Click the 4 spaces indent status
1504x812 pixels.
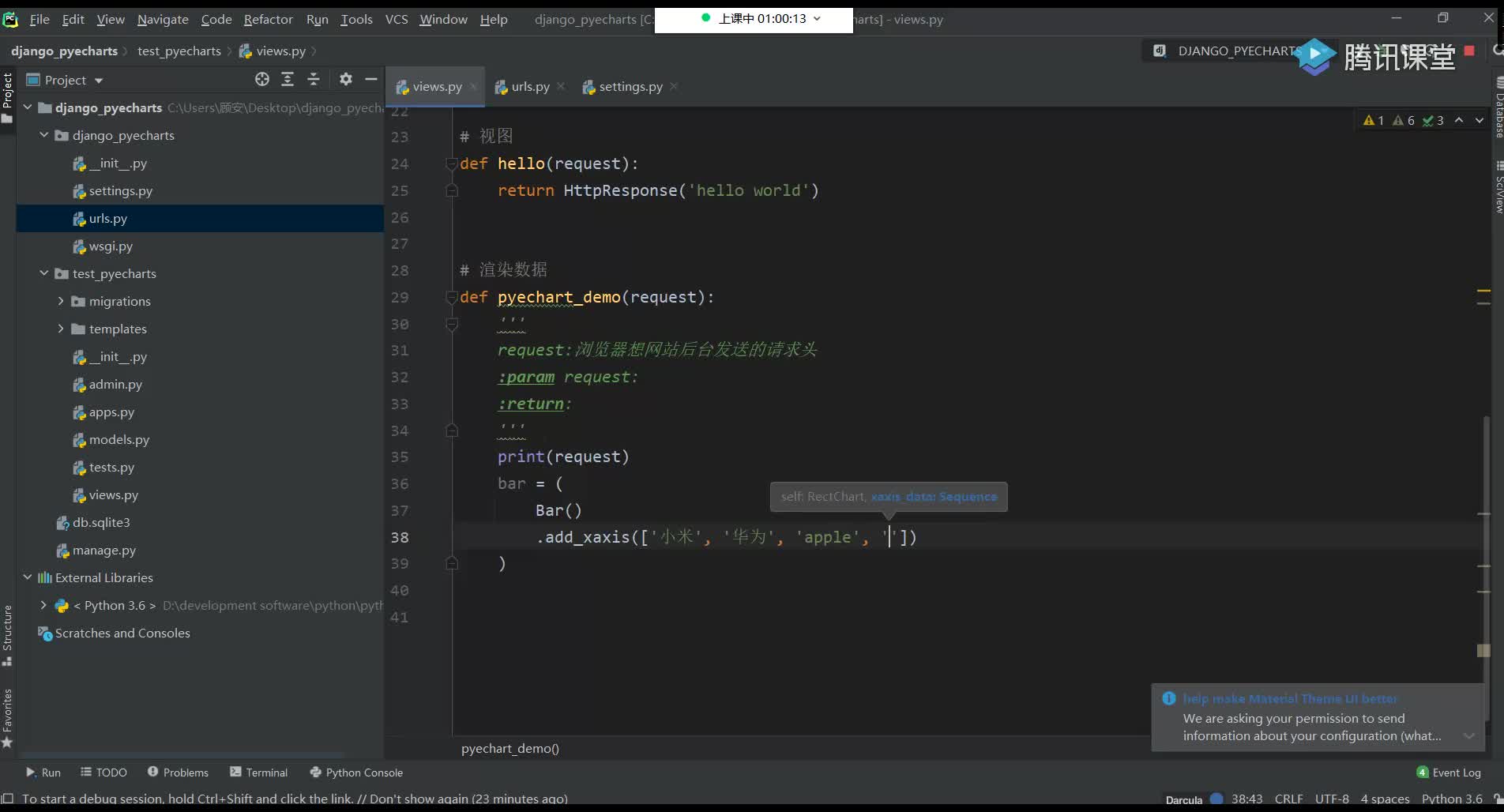1385,799
